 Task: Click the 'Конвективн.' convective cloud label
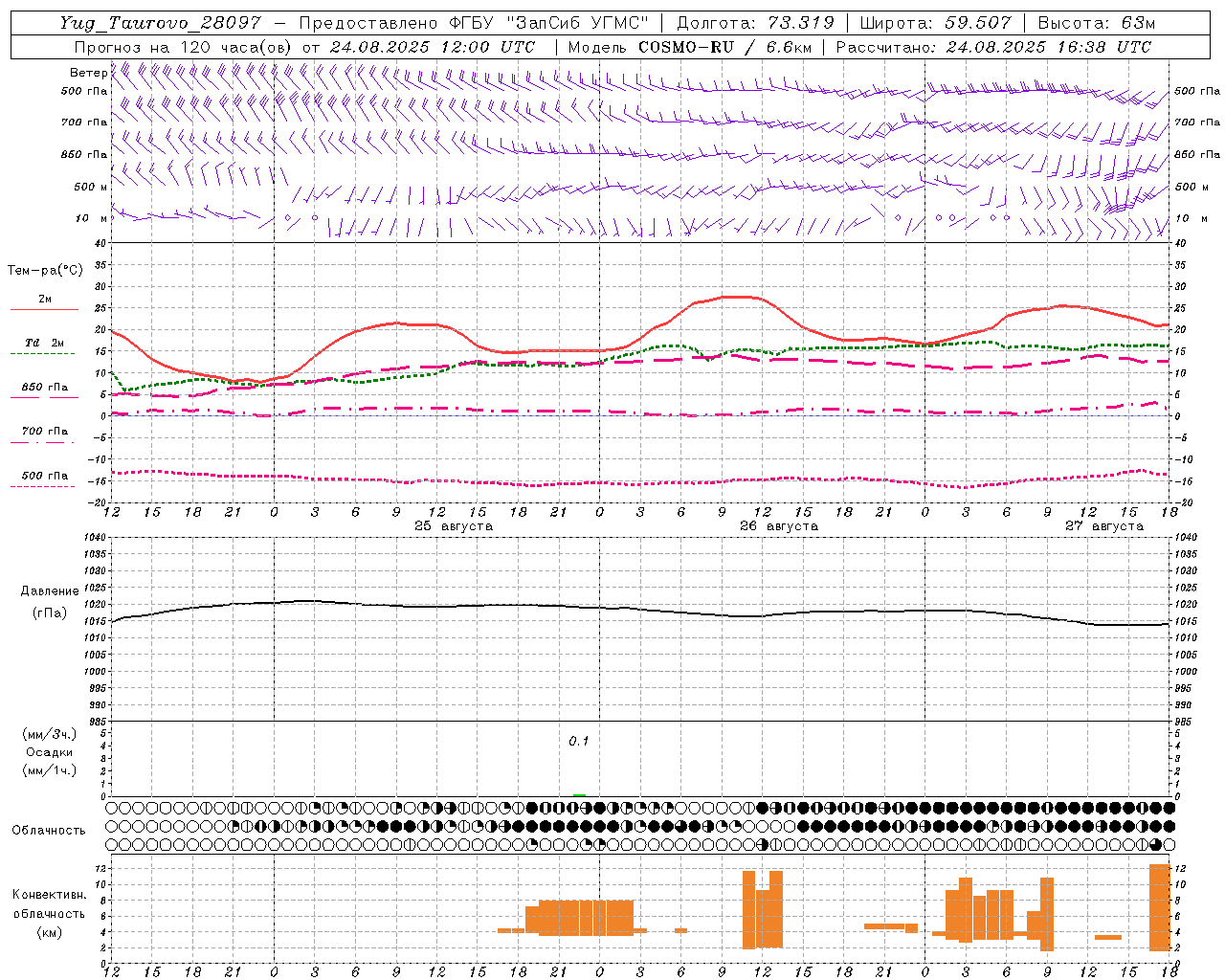(50, 895)
